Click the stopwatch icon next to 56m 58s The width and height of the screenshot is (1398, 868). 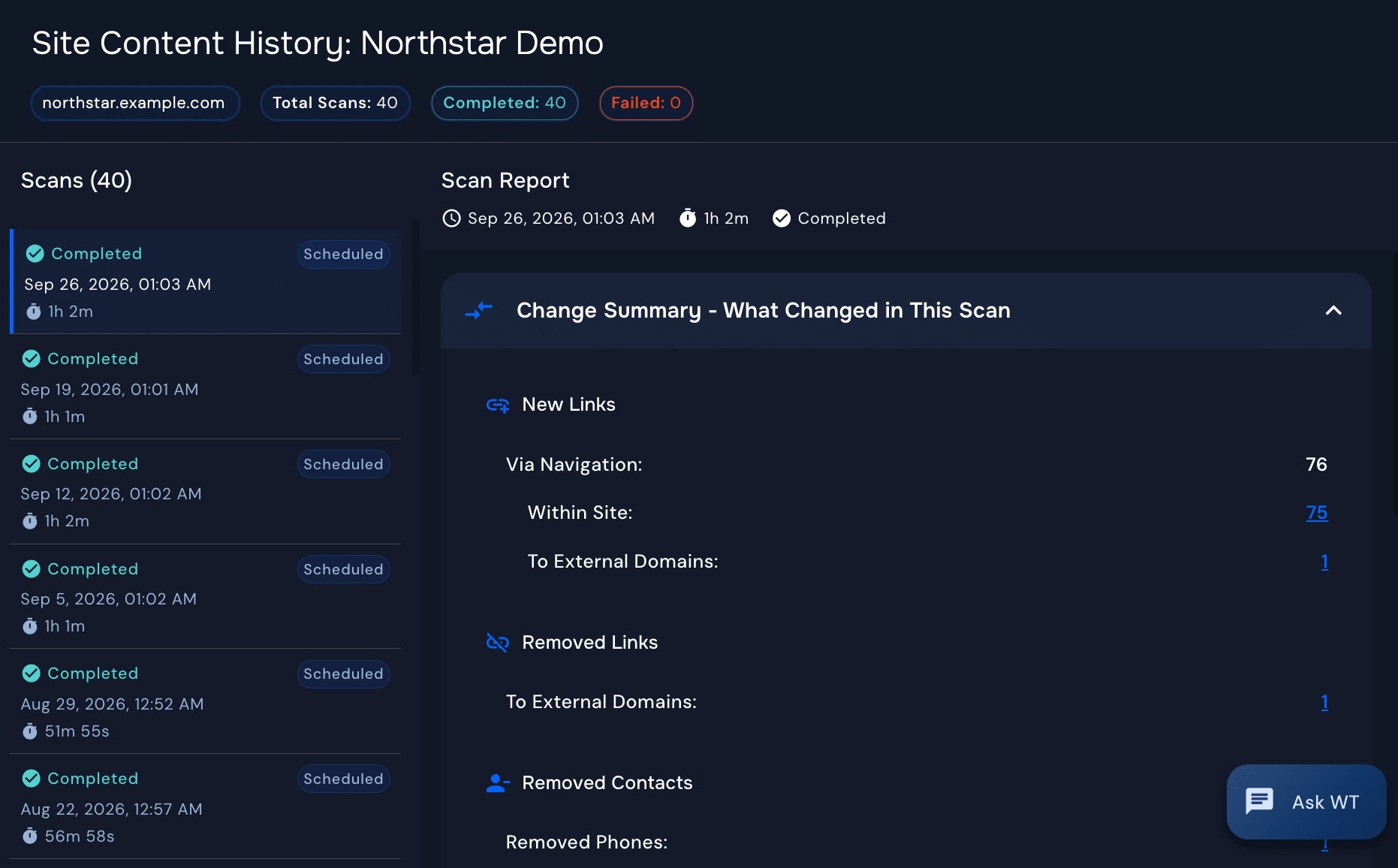(x=30, y=836)
